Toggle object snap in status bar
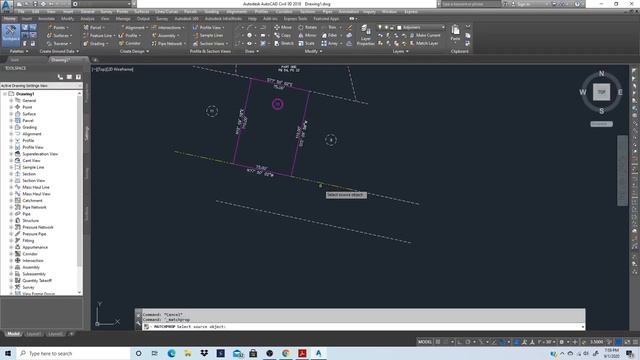The width and height of the screenshot is (640, 360). point(502,342)
